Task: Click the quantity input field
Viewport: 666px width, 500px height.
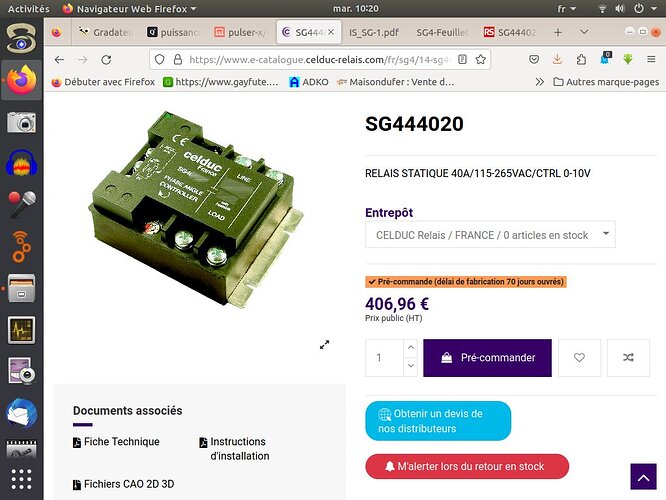Action: tap(384, 358)
